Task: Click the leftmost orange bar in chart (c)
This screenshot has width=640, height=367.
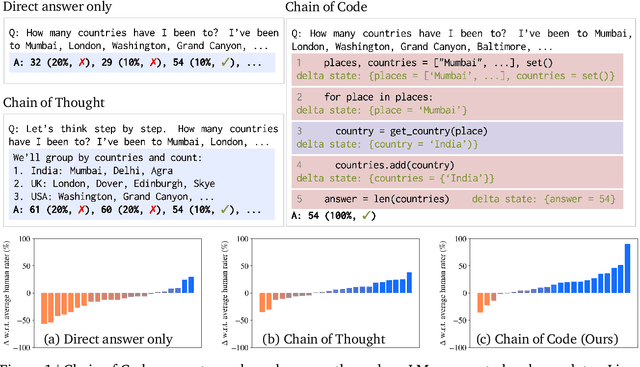Action: click(x=480, y=302)
